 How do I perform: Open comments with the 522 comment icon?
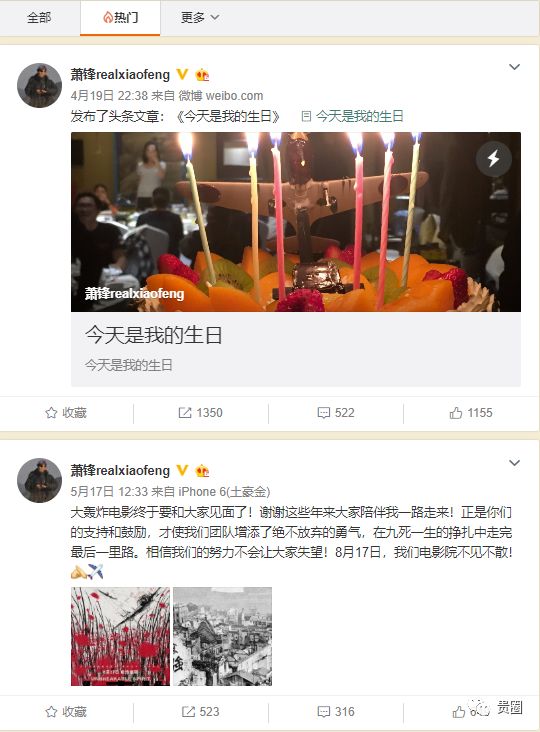click(323, 413)
